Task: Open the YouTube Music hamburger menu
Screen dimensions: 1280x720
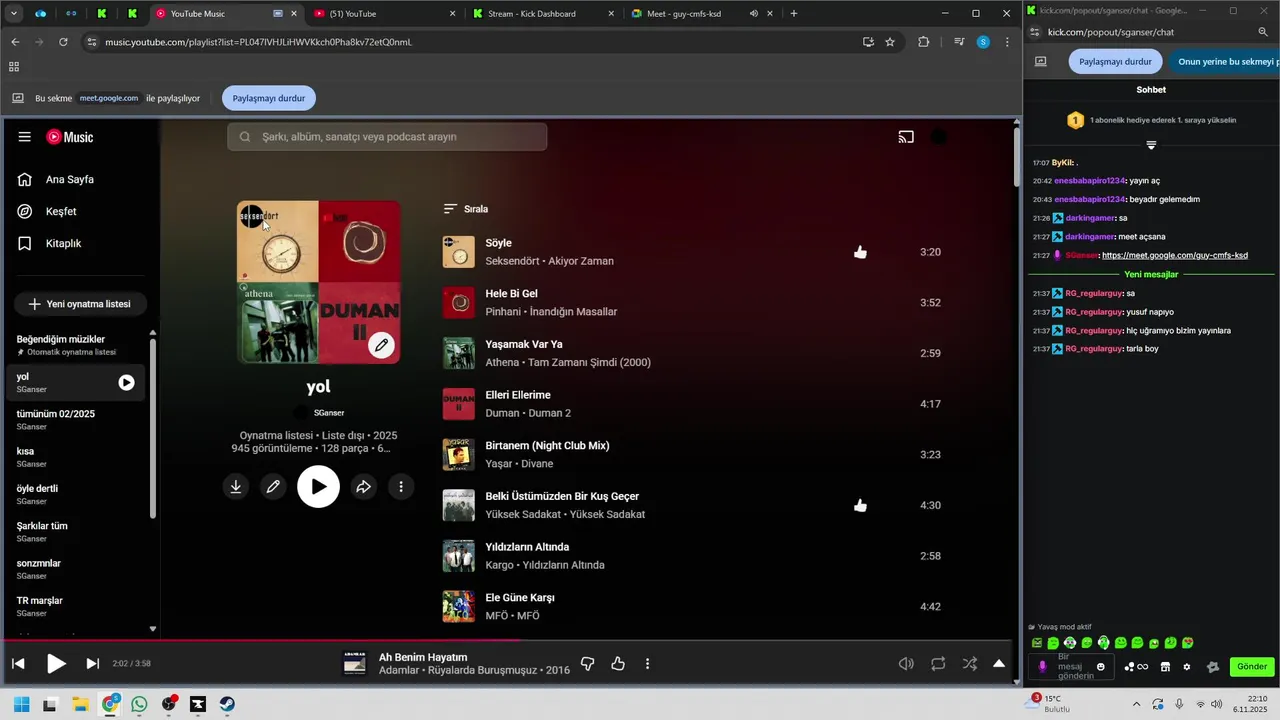Action: pyautogui.click(x=25, y=137)
